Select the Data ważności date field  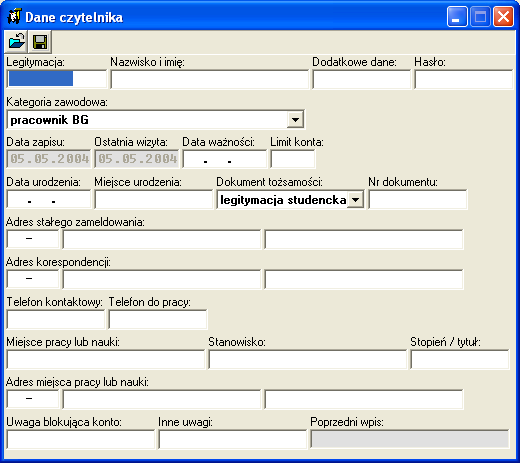[225, 159]
